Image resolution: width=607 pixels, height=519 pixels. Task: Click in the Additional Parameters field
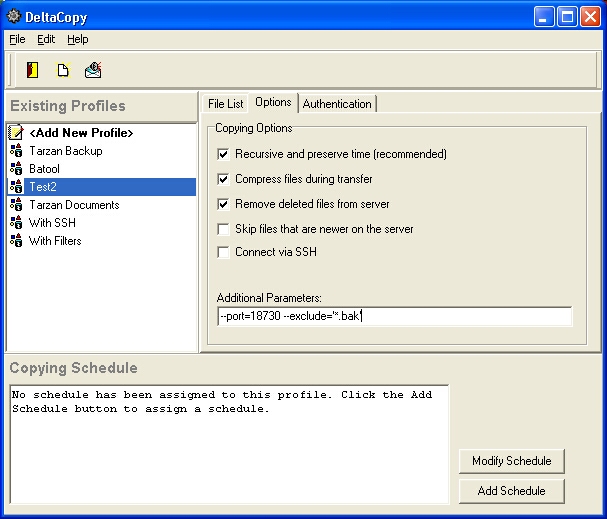pos(394,316)
